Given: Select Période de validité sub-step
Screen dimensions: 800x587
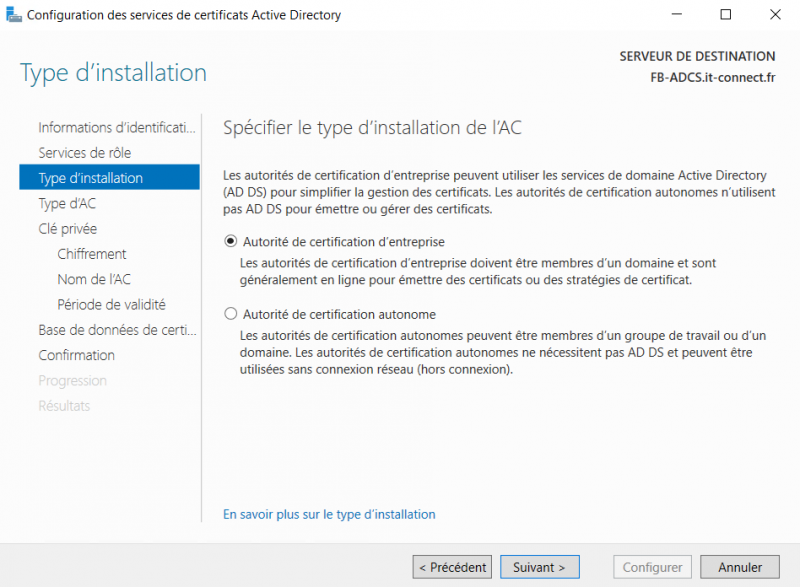Looking at the screenshot, I should click(x=111, y=305).
